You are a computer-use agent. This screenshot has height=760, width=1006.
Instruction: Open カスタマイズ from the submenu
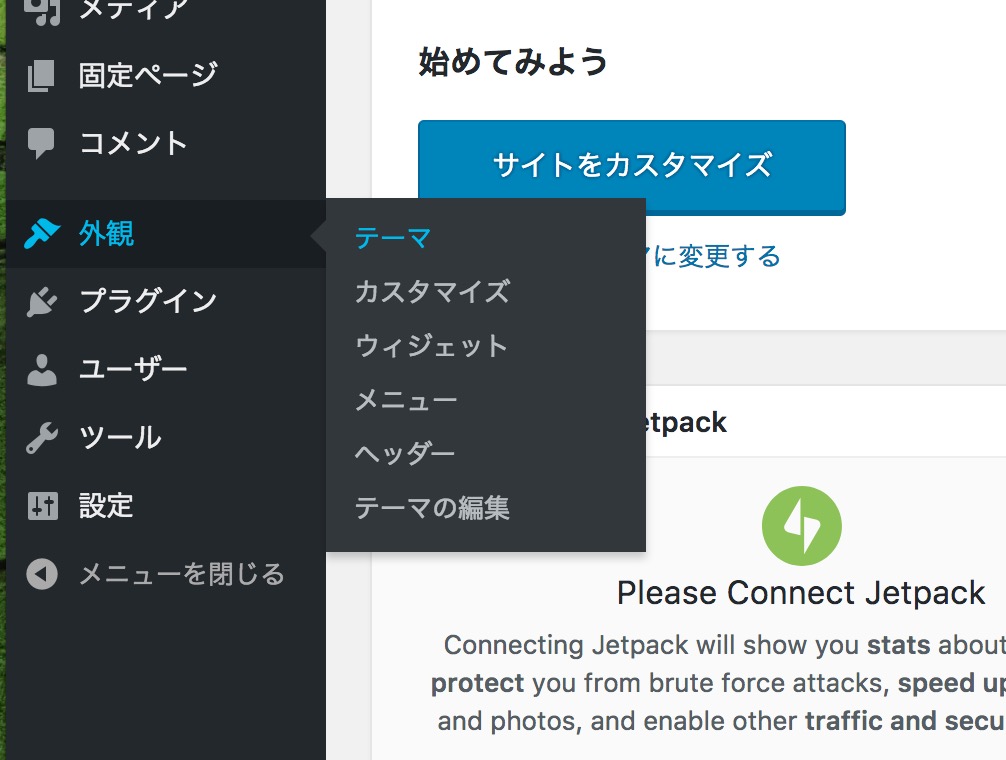432,292
